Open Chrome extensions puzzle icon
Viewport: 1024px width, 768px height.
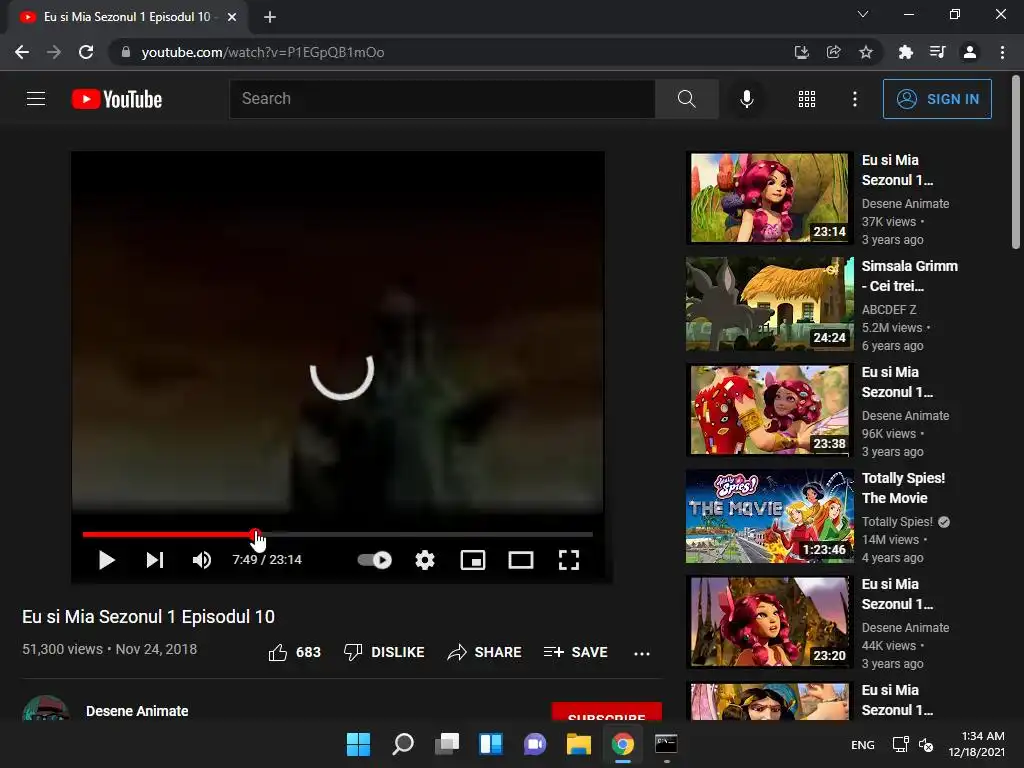point(905,52)
